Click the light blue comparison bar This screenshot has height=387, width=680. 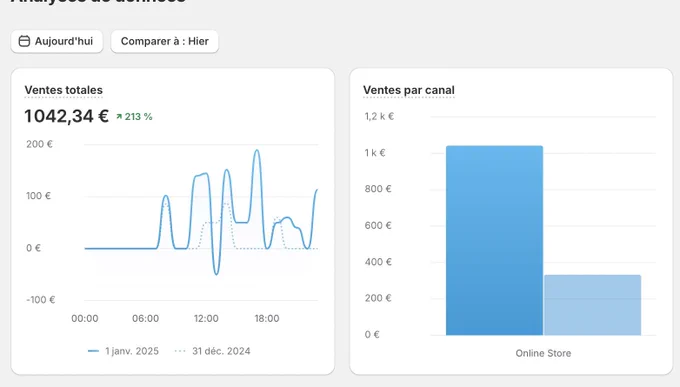tap(592, 305)
